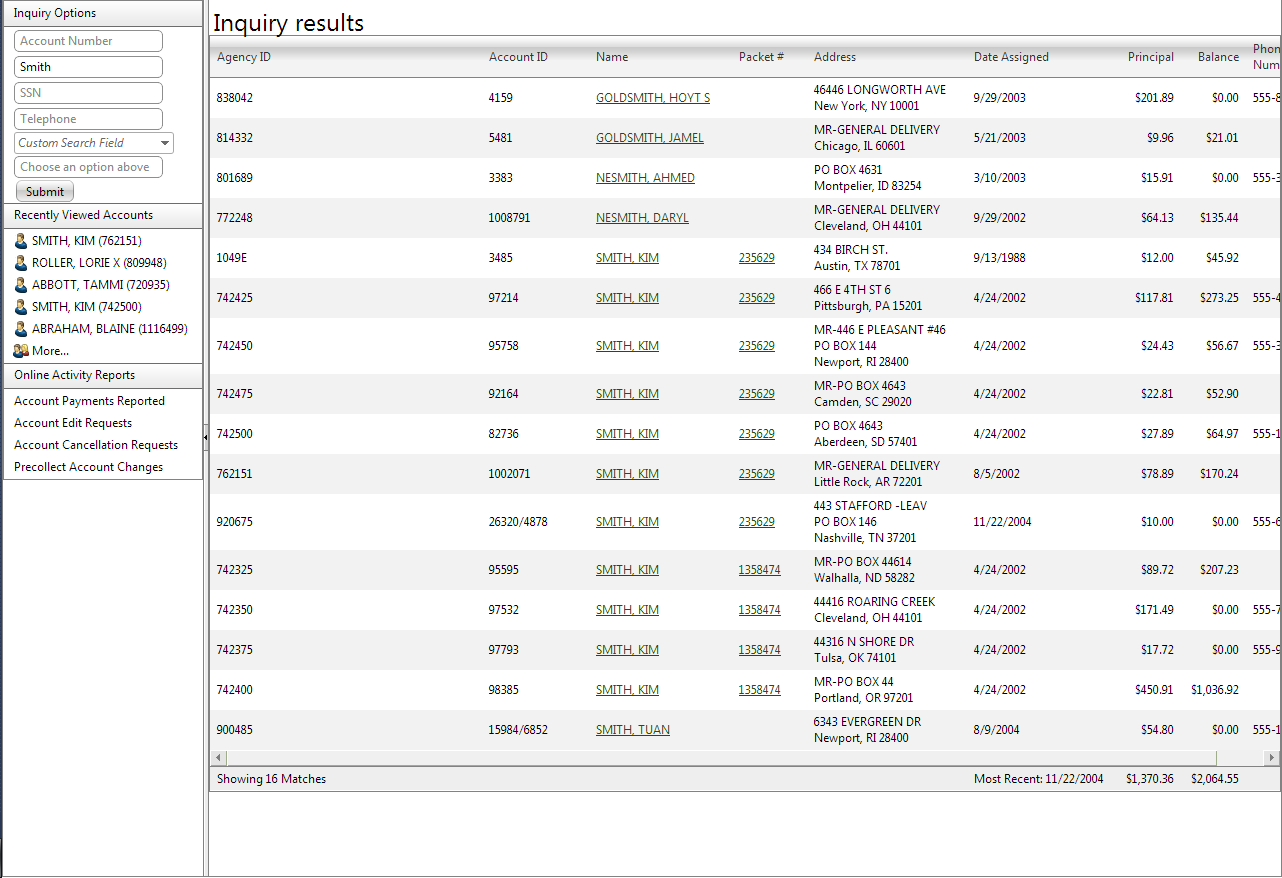Viewport: 1282px width, 878px height.
Task: Show More recently viewed accounts
Action: tap(50, 351)
